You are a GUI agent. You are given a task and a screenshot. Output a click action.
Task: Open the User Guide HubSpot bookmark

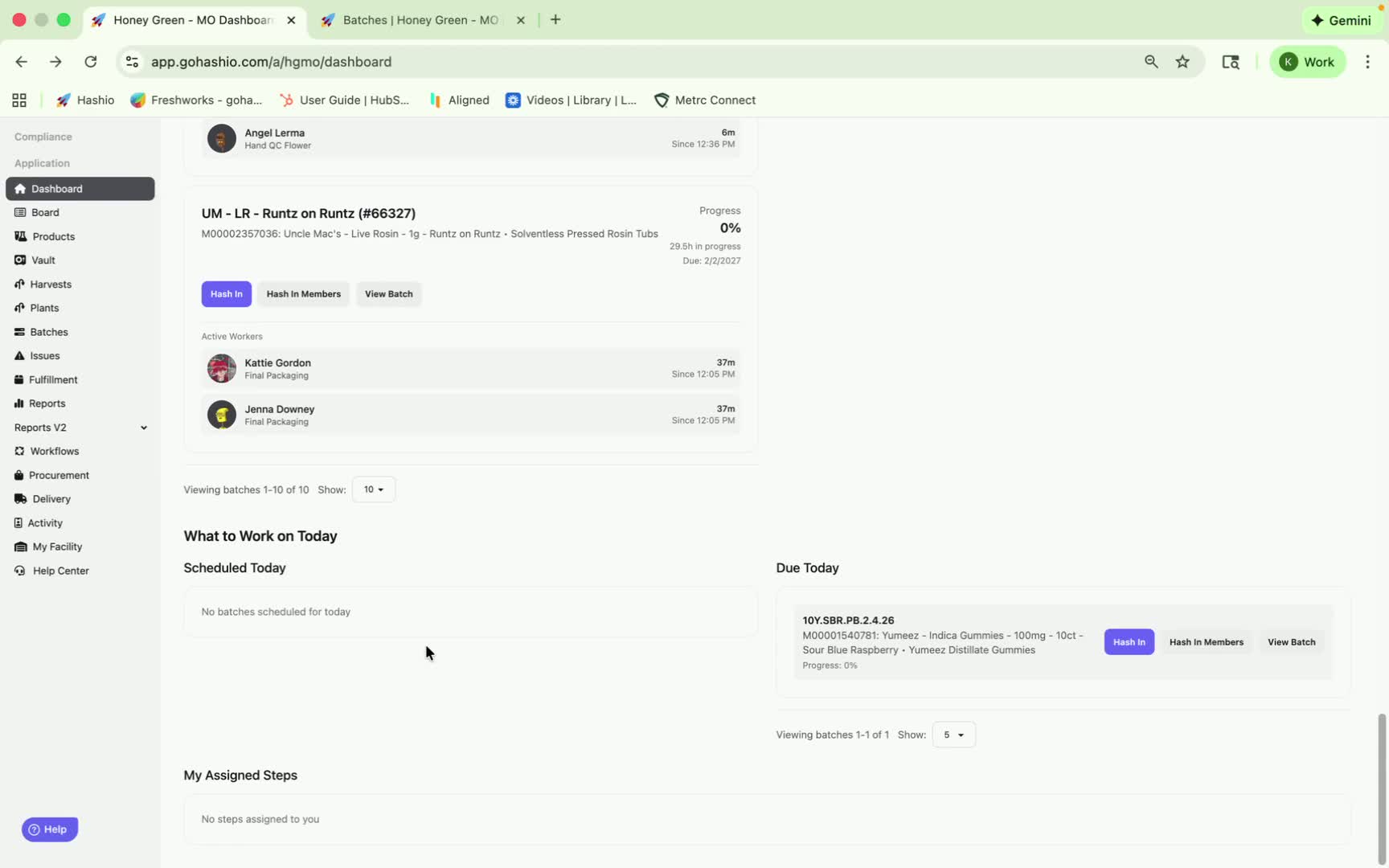pos(345,100)
